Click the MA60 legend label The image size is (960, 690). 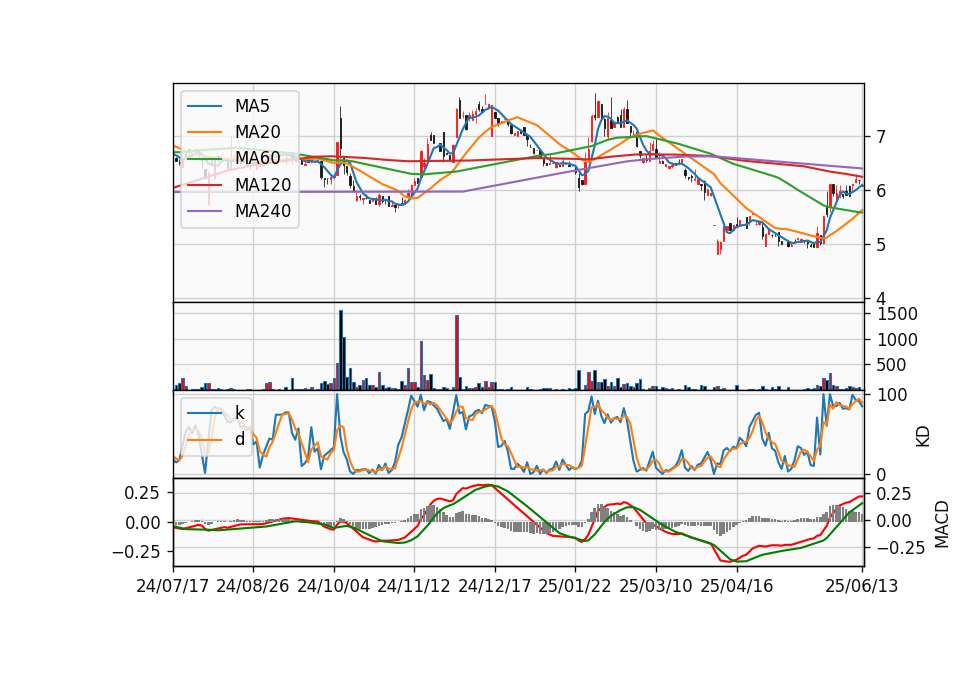[257, 159]
